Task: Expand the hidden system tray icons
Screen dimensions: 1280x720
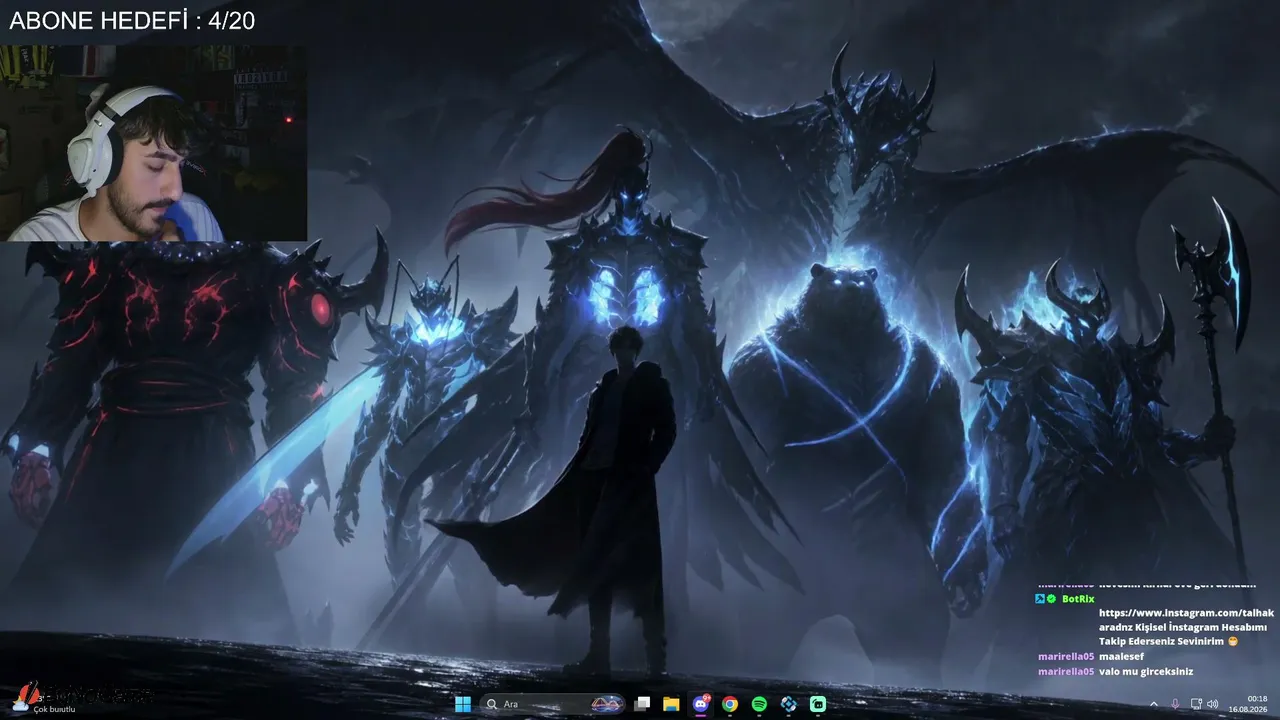Action: click(1154, 704)
